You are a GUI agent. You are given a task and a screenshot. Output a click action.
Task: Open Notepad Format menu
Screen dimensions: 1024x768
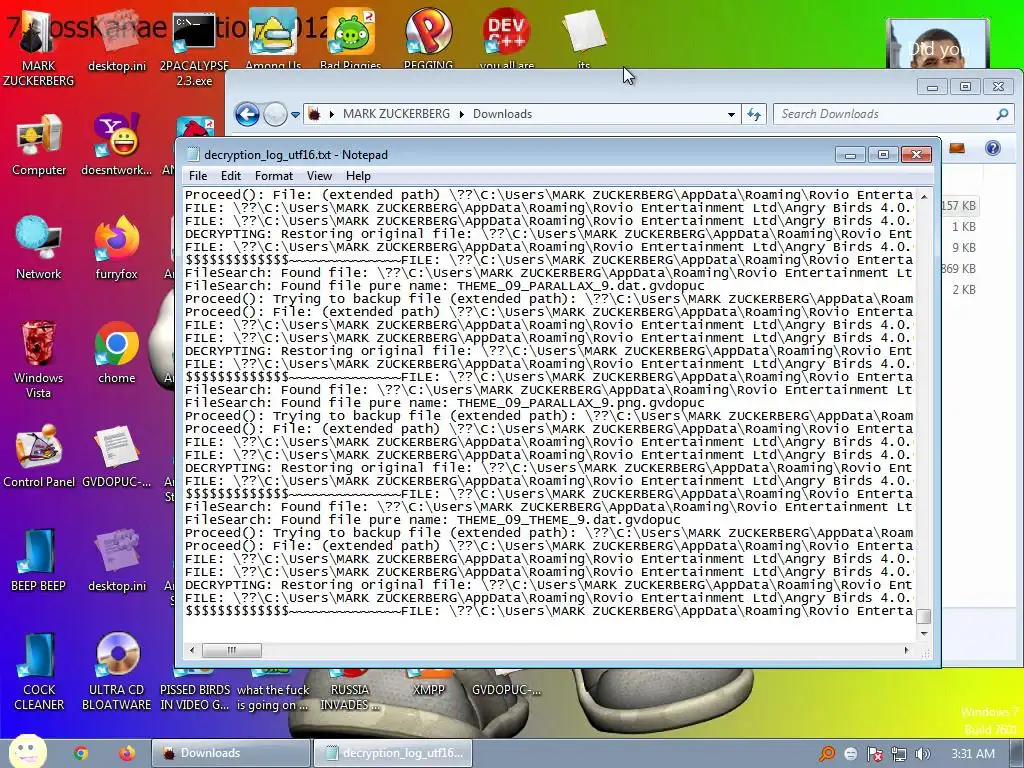[x=274, y=176]
